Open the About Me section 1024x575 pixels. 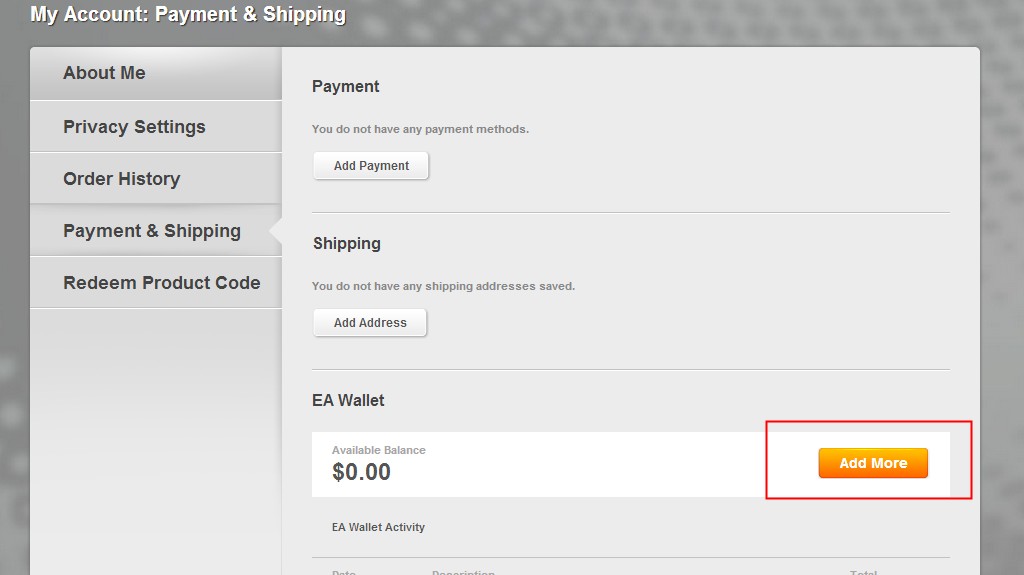104,73
